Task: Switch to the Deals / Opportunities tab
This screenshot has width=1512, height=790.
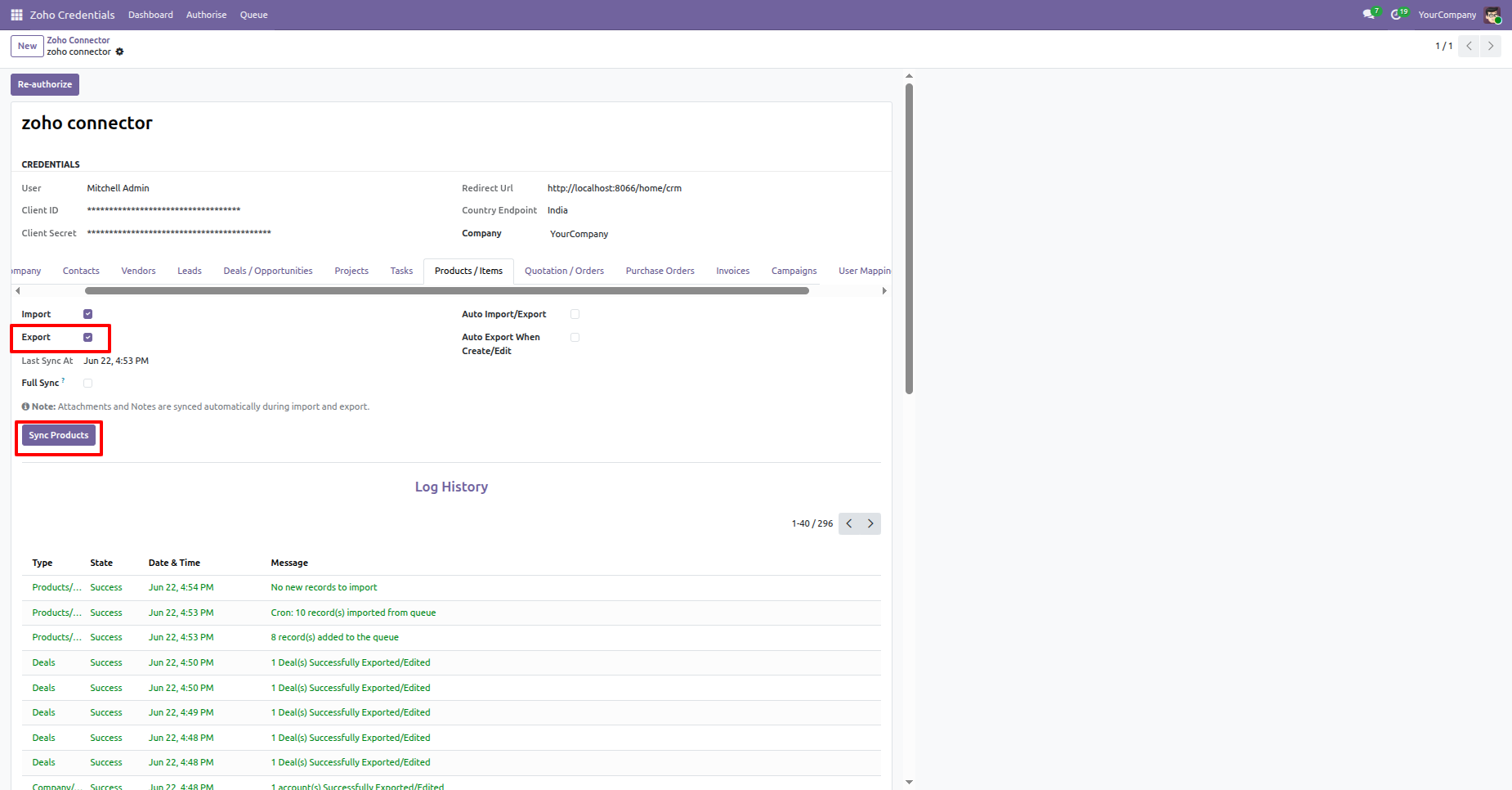Action: 268,271
